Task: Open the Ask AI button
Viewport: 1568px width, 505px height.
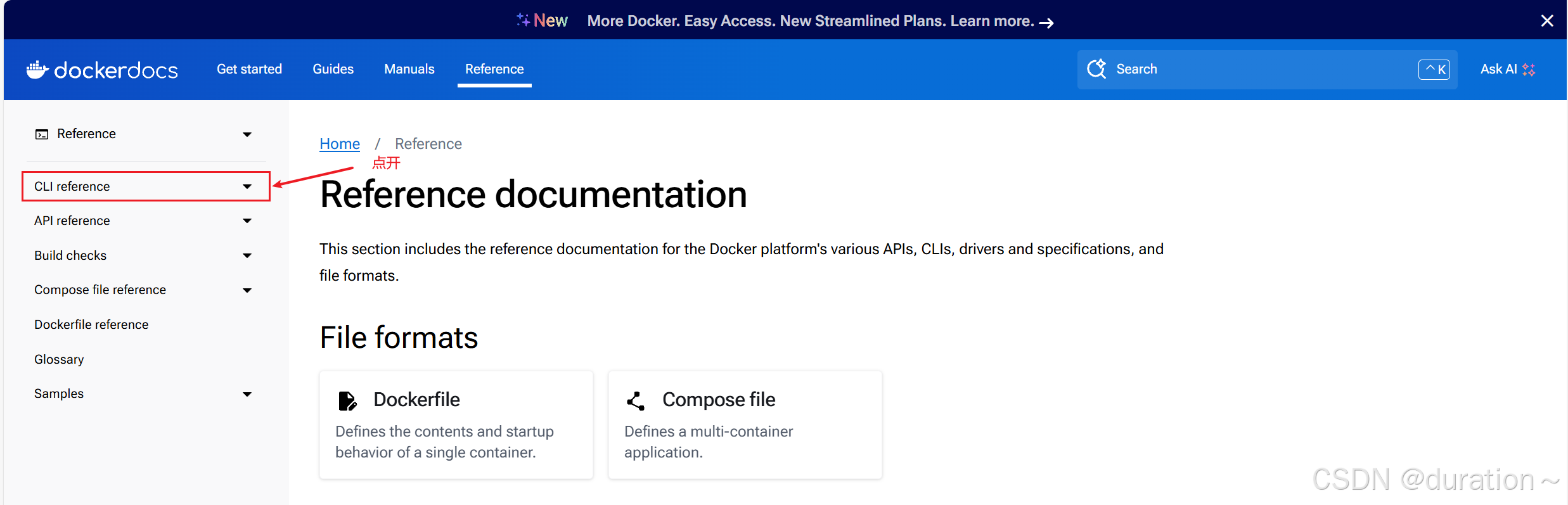Action: 1508,69
